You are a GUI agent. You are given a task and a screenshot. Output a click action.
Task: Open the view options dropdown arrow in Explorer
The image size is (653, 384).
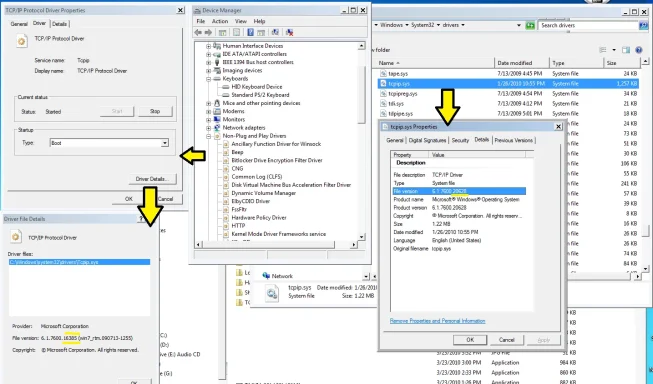[613, 50]
